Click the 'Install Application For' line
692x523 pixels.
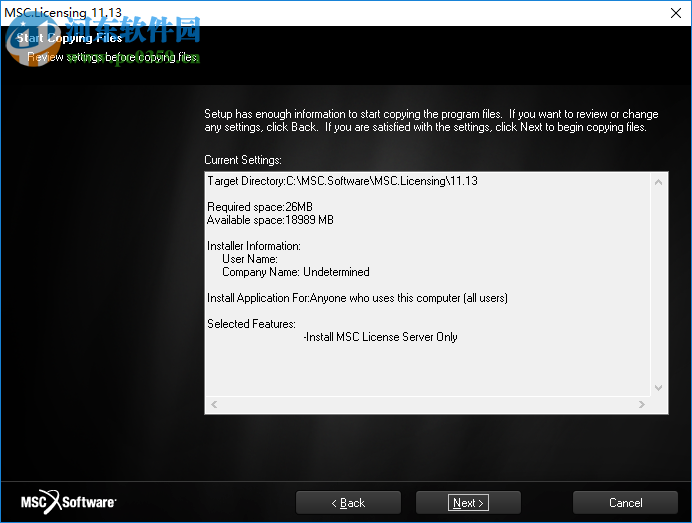(357, 298)
